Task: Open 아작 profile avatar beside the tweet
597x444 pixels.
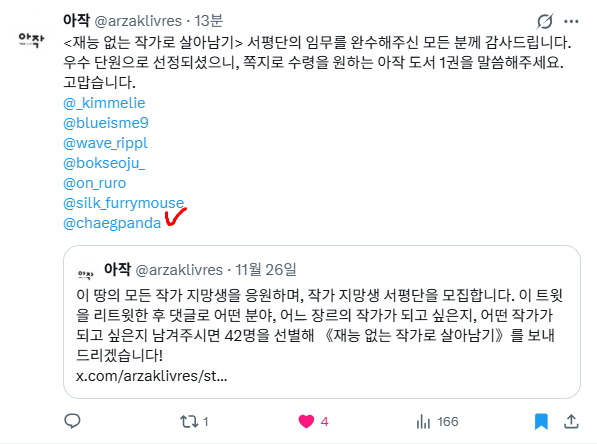Action: 31,40
